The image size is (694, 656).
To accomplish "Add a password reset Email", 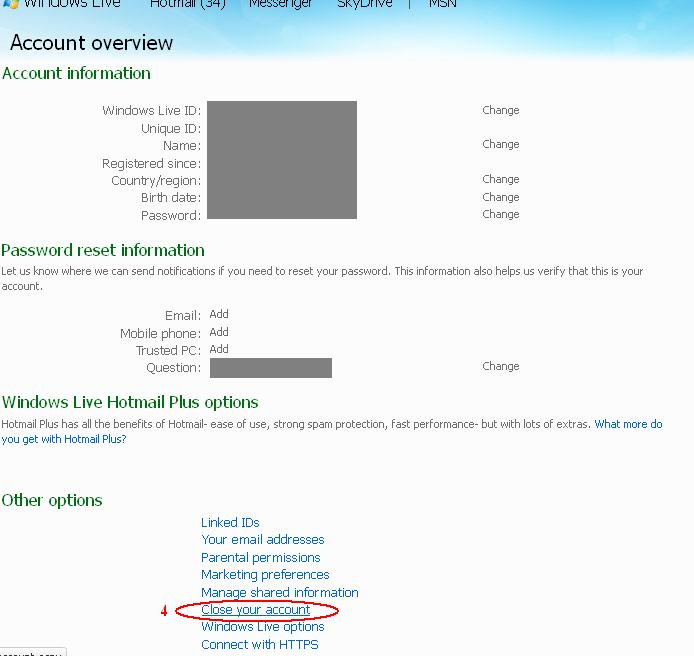I will coord(219,314).
